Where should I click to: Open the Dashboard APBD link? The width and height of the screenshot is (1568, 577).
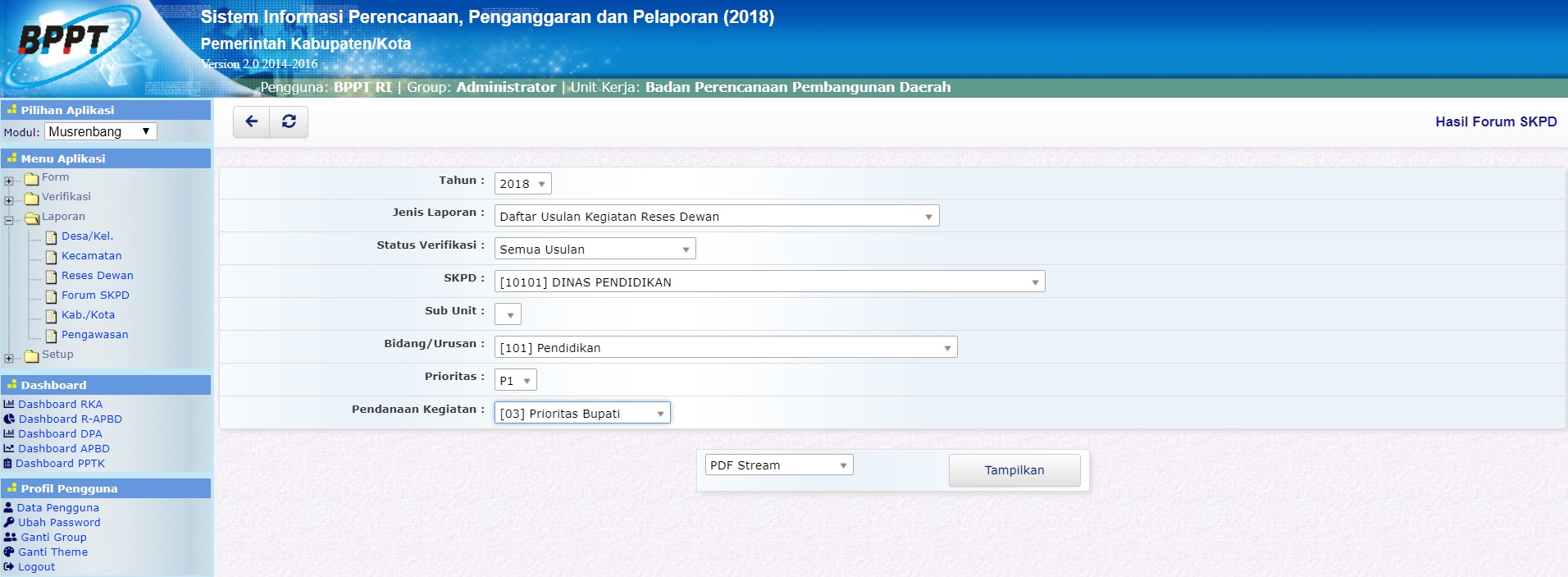click(64, 448)
